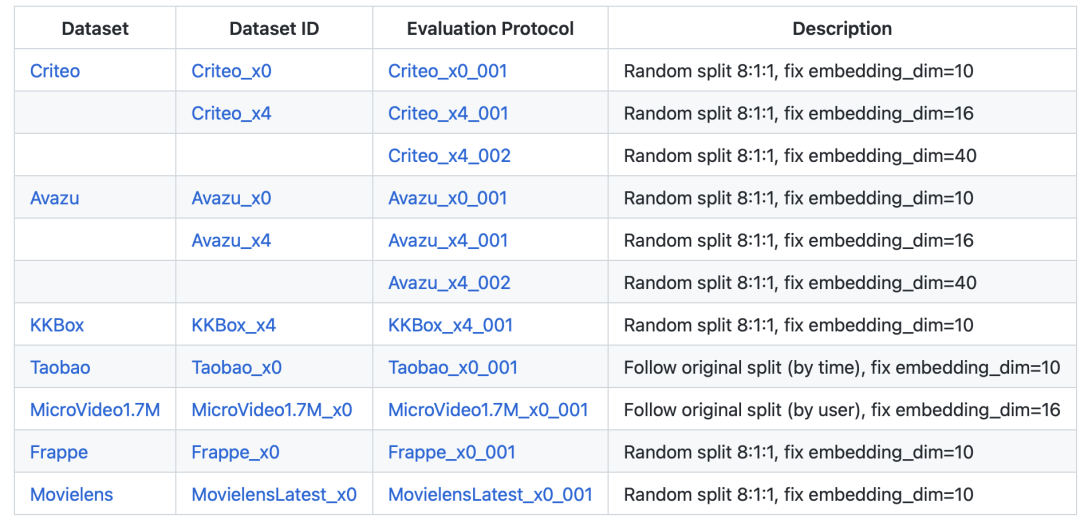Open the KKBox_x4 dataset ID link
Image resolution: width=1080 pixels, height=522 pixels.
point(234,325)
